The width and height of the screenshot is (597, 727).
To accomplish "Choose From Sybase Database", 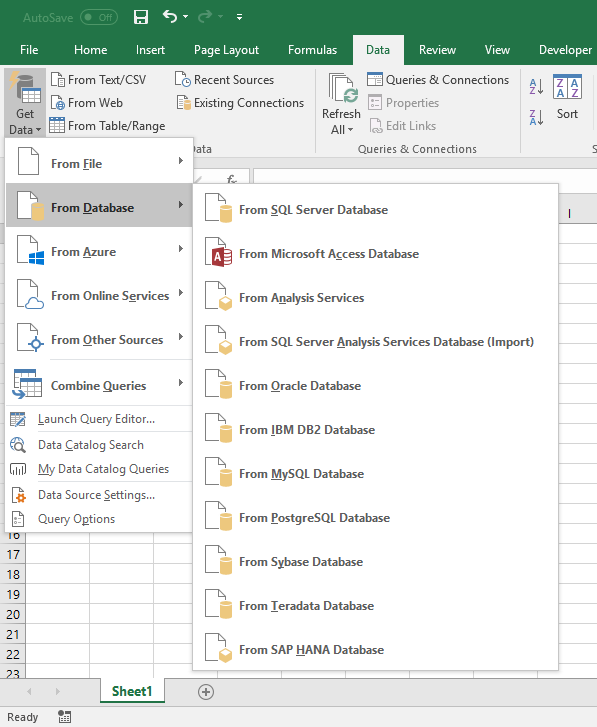I will (x=375, y=562).
